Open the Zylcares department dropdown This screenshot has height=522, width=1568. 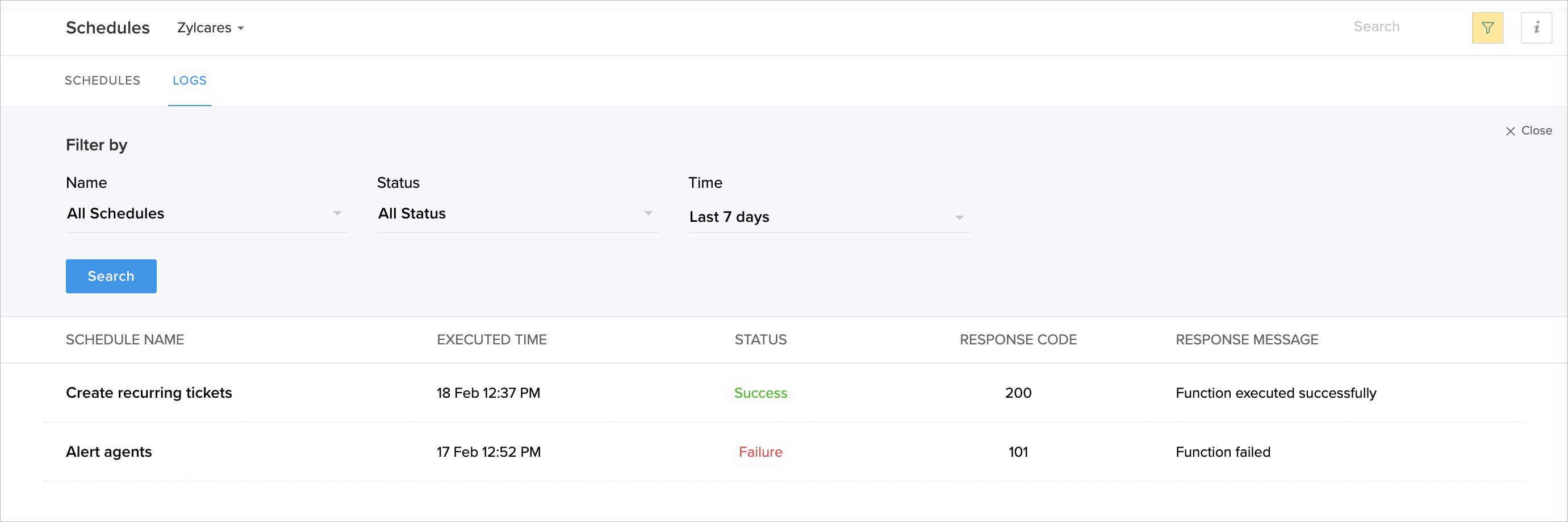click(x=210, y=28)
